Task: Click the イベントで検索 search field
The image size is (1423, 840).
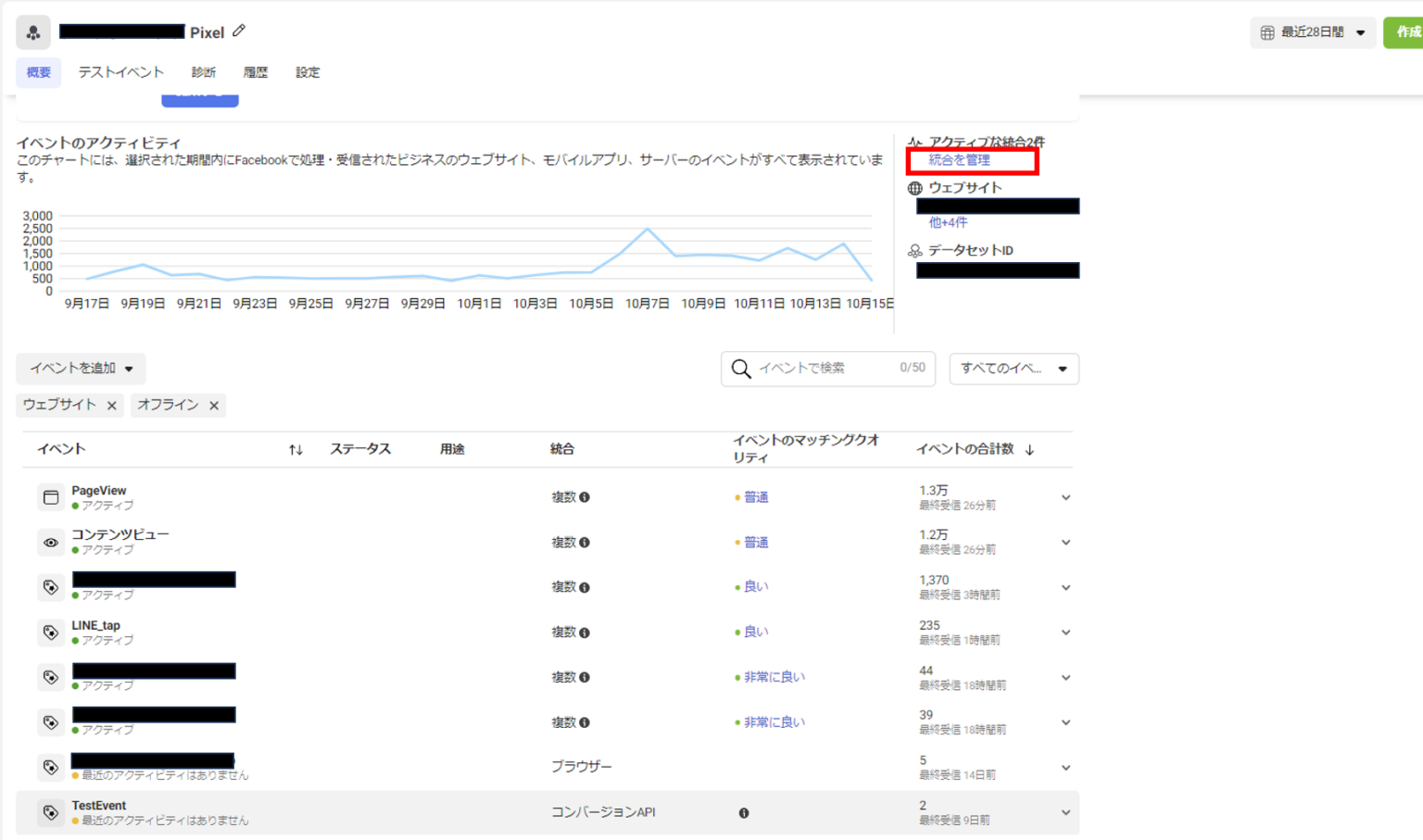Action: pyautogui.click(x=825, y=369)
